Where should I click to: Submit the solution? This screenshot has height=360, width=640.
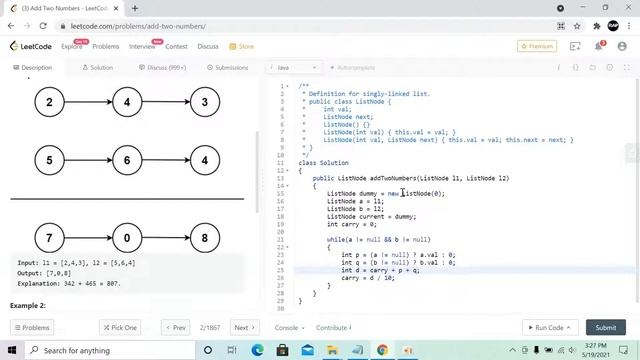[x=606, y=327]
